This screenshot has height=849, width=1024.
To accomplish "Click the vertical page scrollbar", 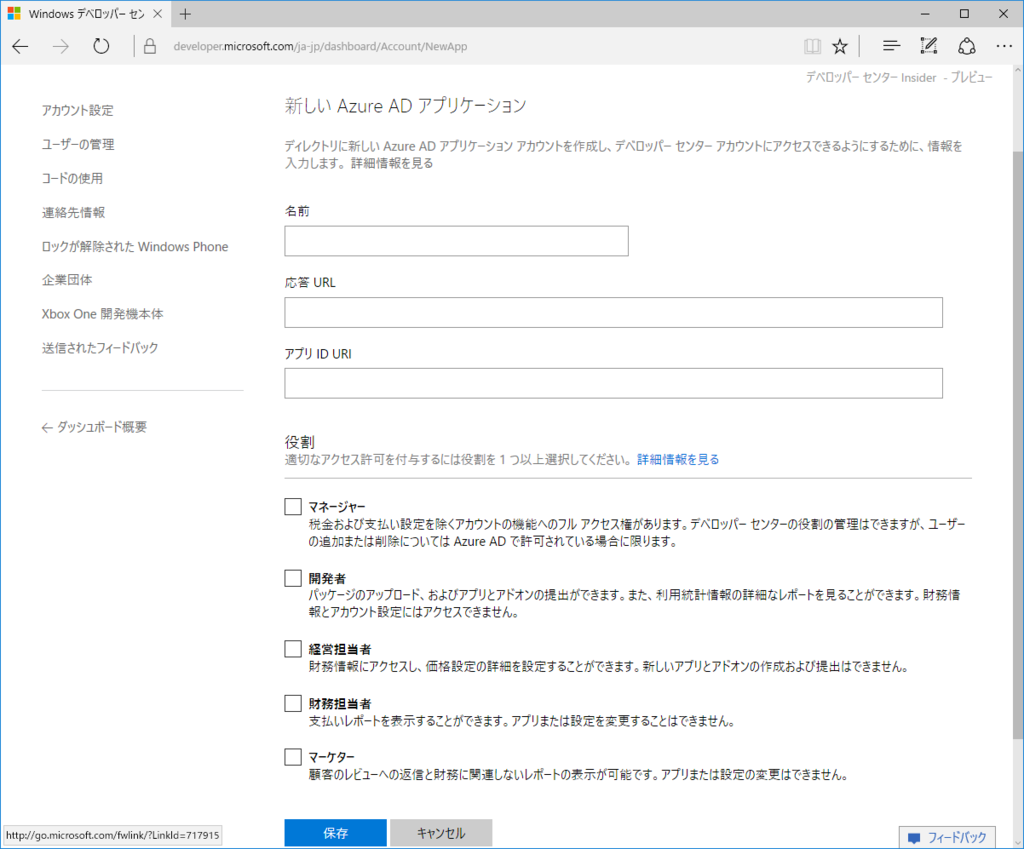I will [x=1018, y=444].
